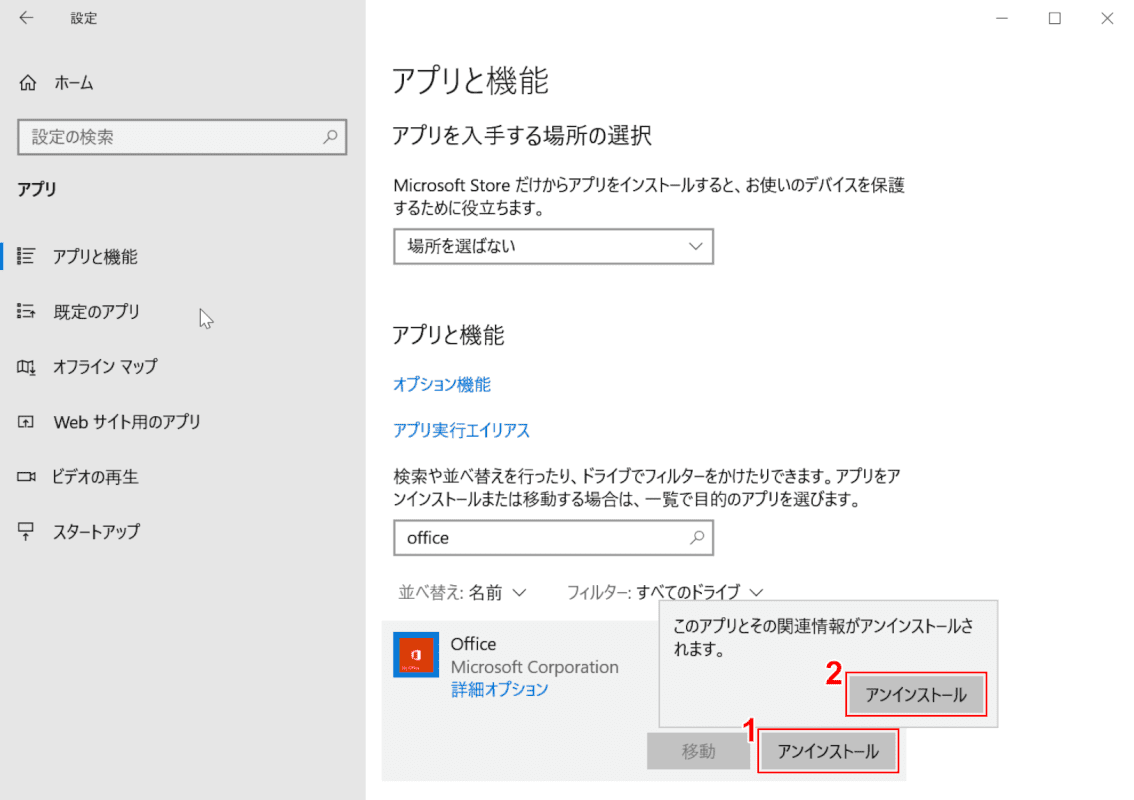Open the アプリ実行エイリアス link

coord(461,430)
